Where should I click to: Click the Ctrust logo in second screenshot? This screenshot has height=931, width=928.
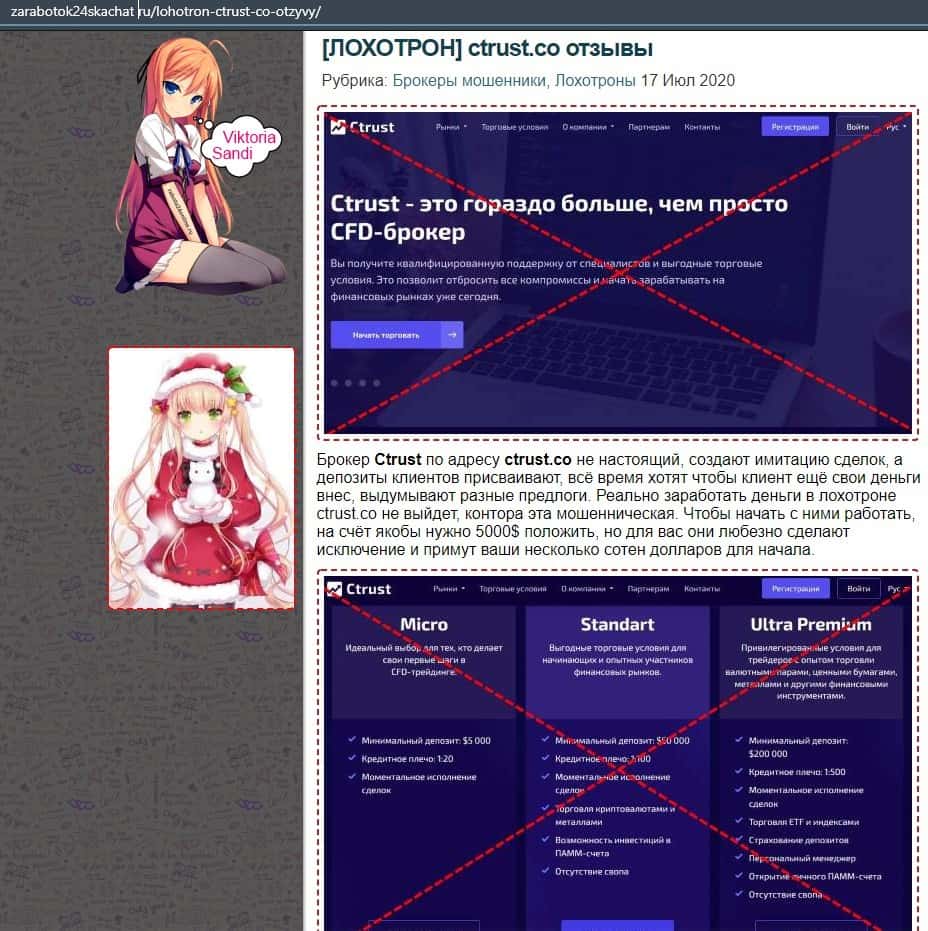[359, 589]
